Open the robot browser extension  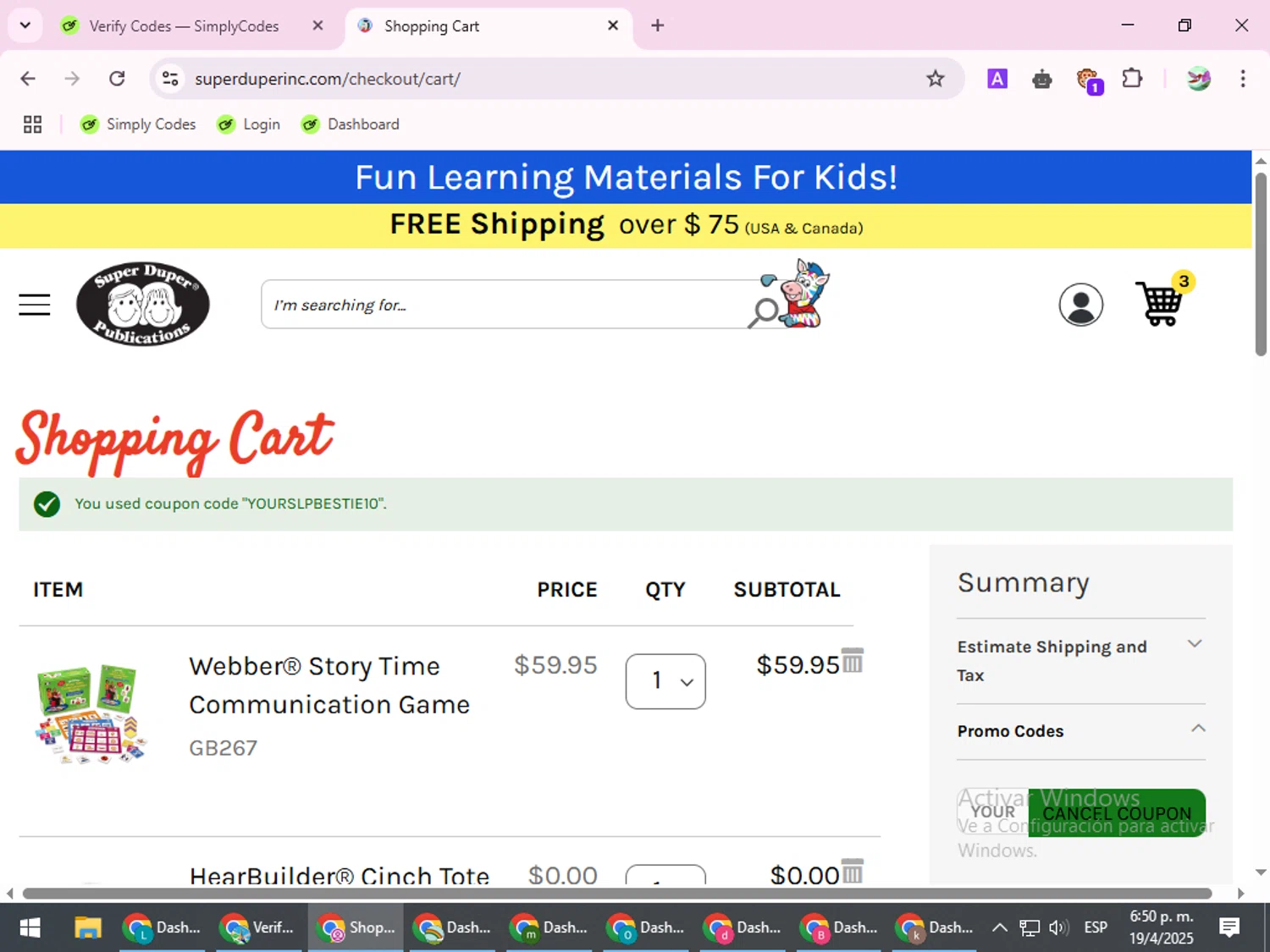(x=1042, y=80)
